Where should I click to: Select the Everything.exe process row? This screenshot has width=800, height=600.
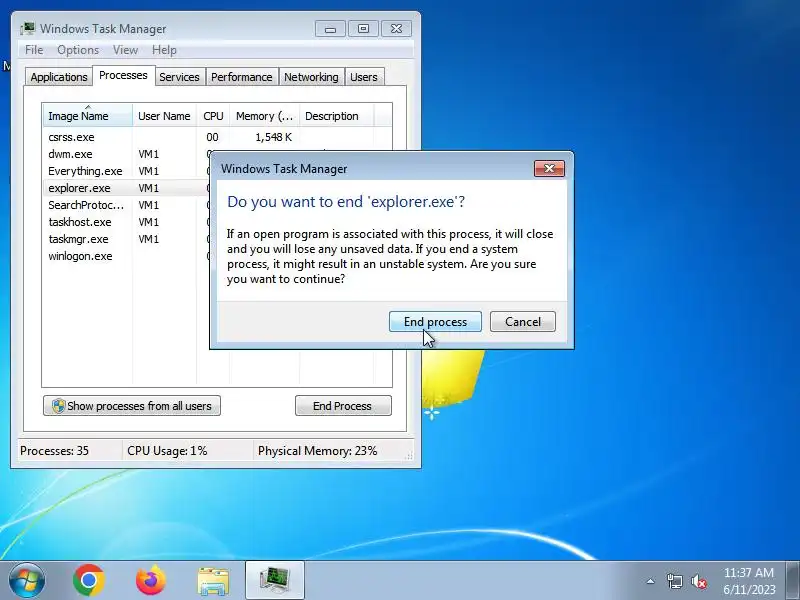pyautogui.click(x=126, y=171)
